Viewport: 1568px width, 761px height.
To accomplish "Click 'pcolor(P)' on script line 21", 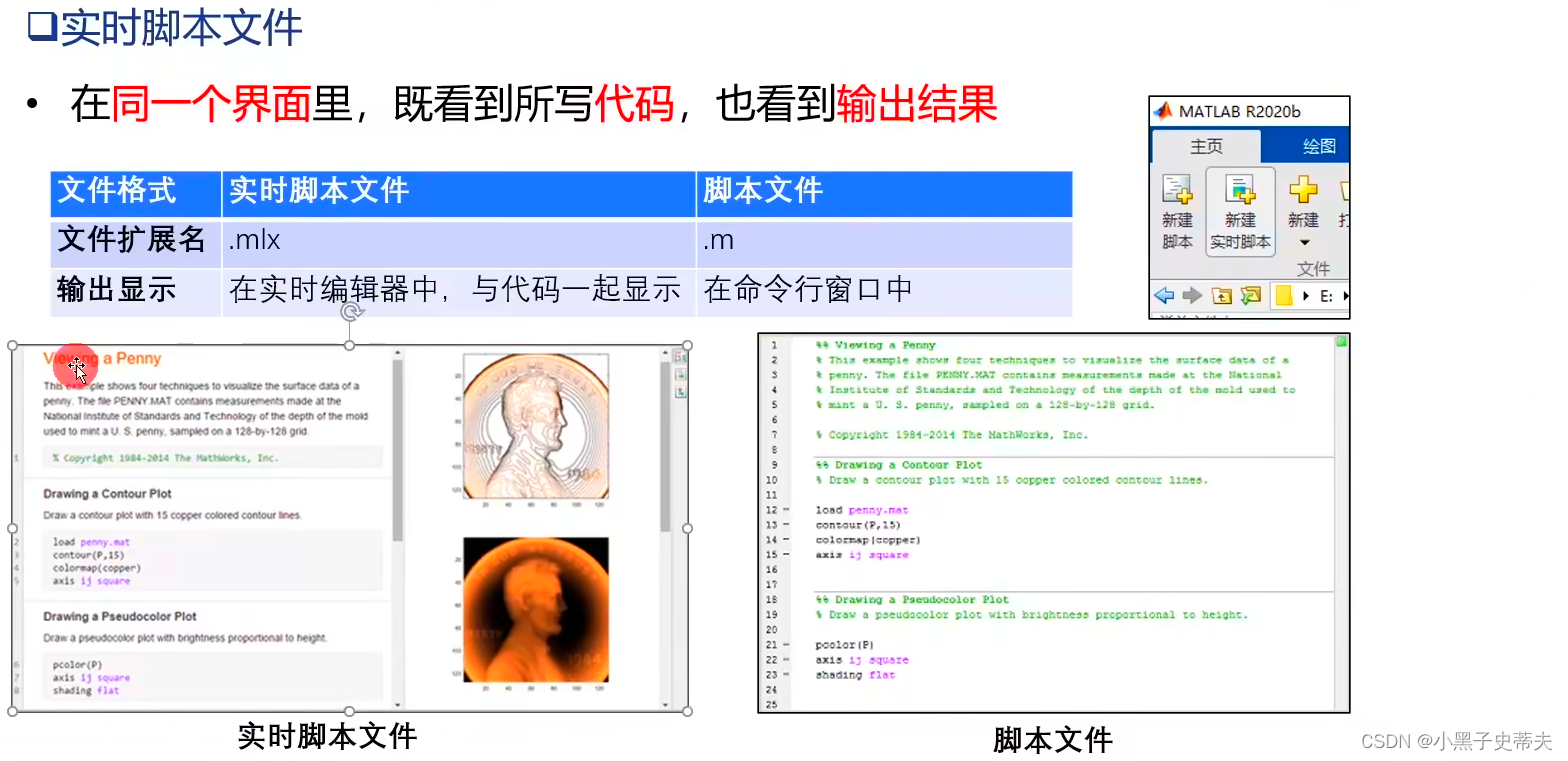I will tap(844, 645).
